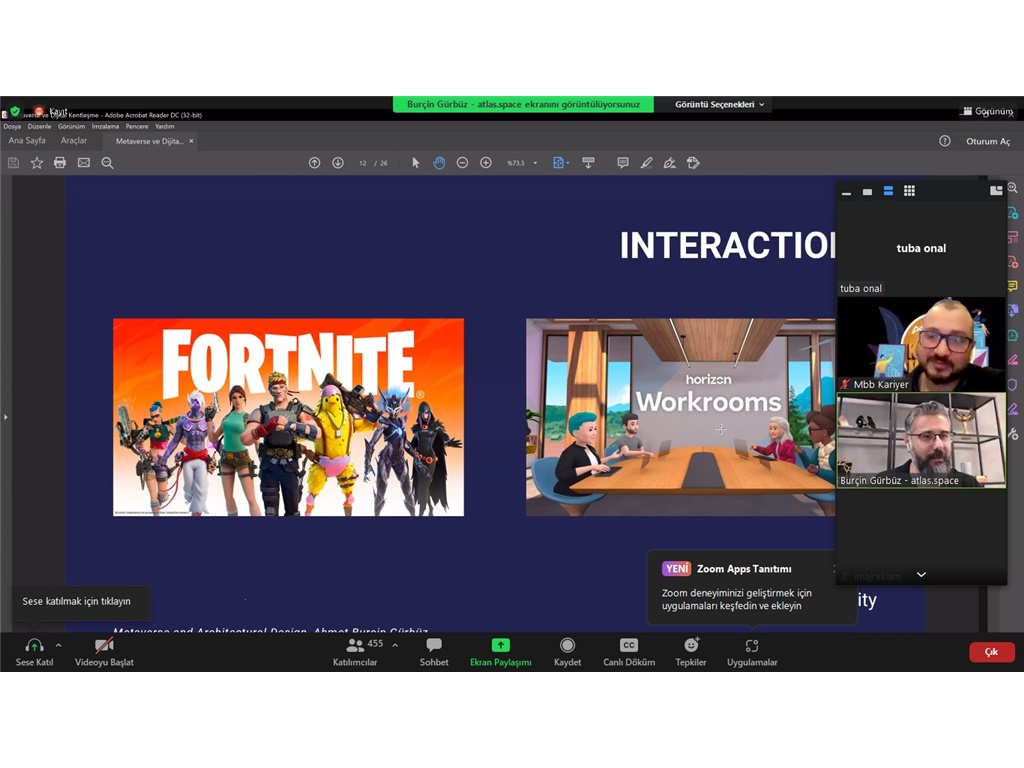Open the sign document pen icon
The width and height of the screenshot is (1024, 768).
[670, 163]
